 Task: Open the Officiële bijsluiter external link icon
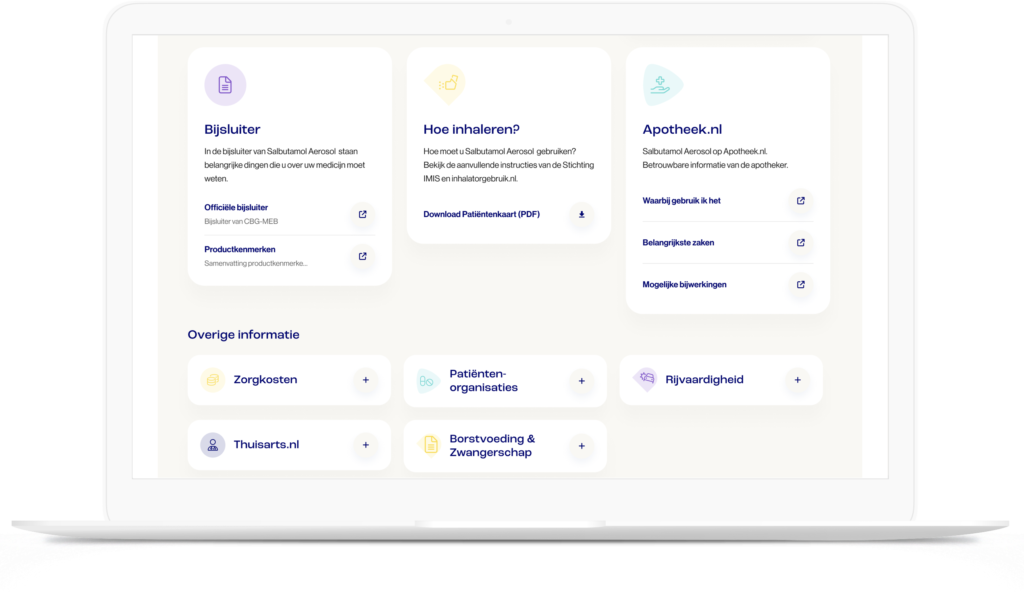pos(362,214)
